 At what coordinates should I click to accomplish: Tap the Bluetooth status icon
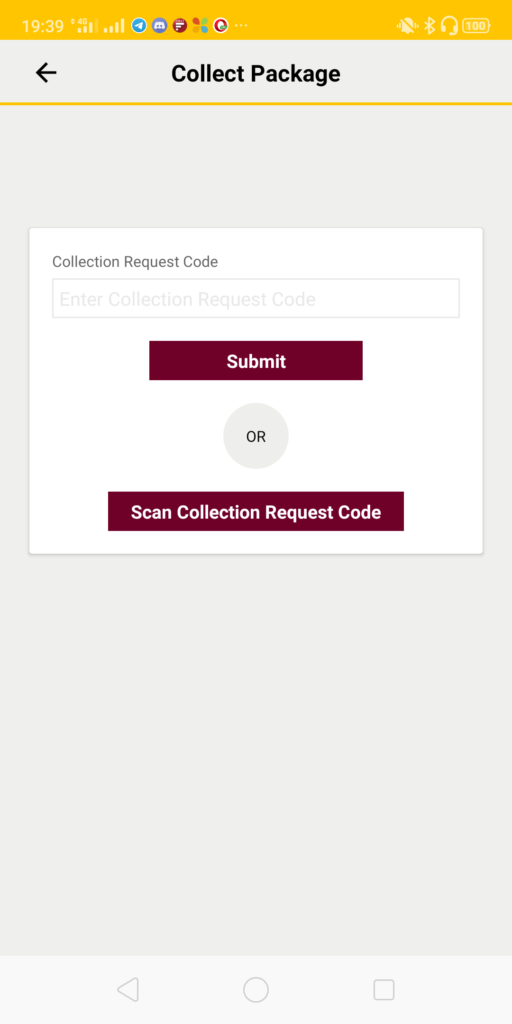tap(429, 26)
